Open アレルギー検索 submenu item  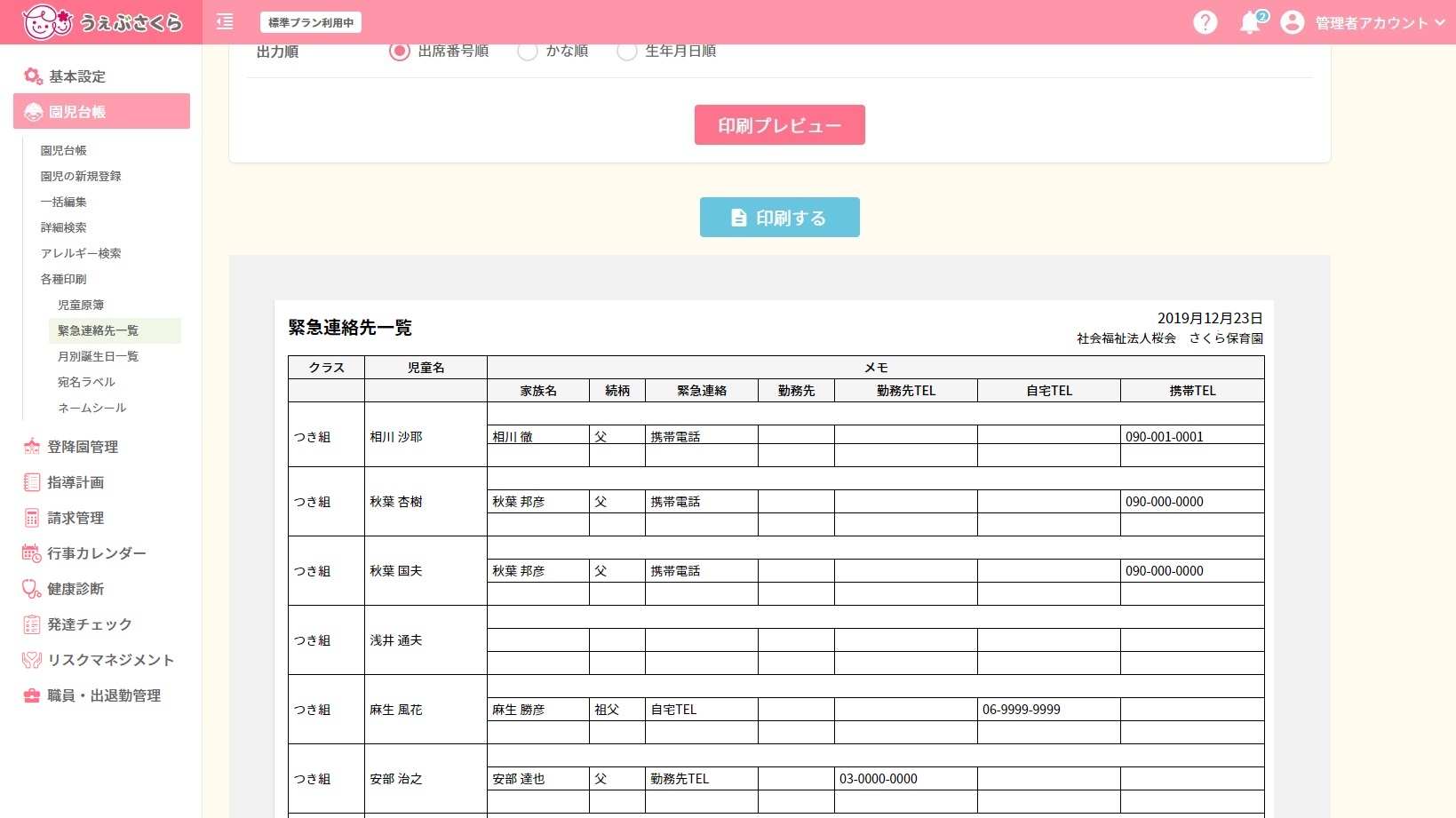pyautogui.click(x=81, y=254)
